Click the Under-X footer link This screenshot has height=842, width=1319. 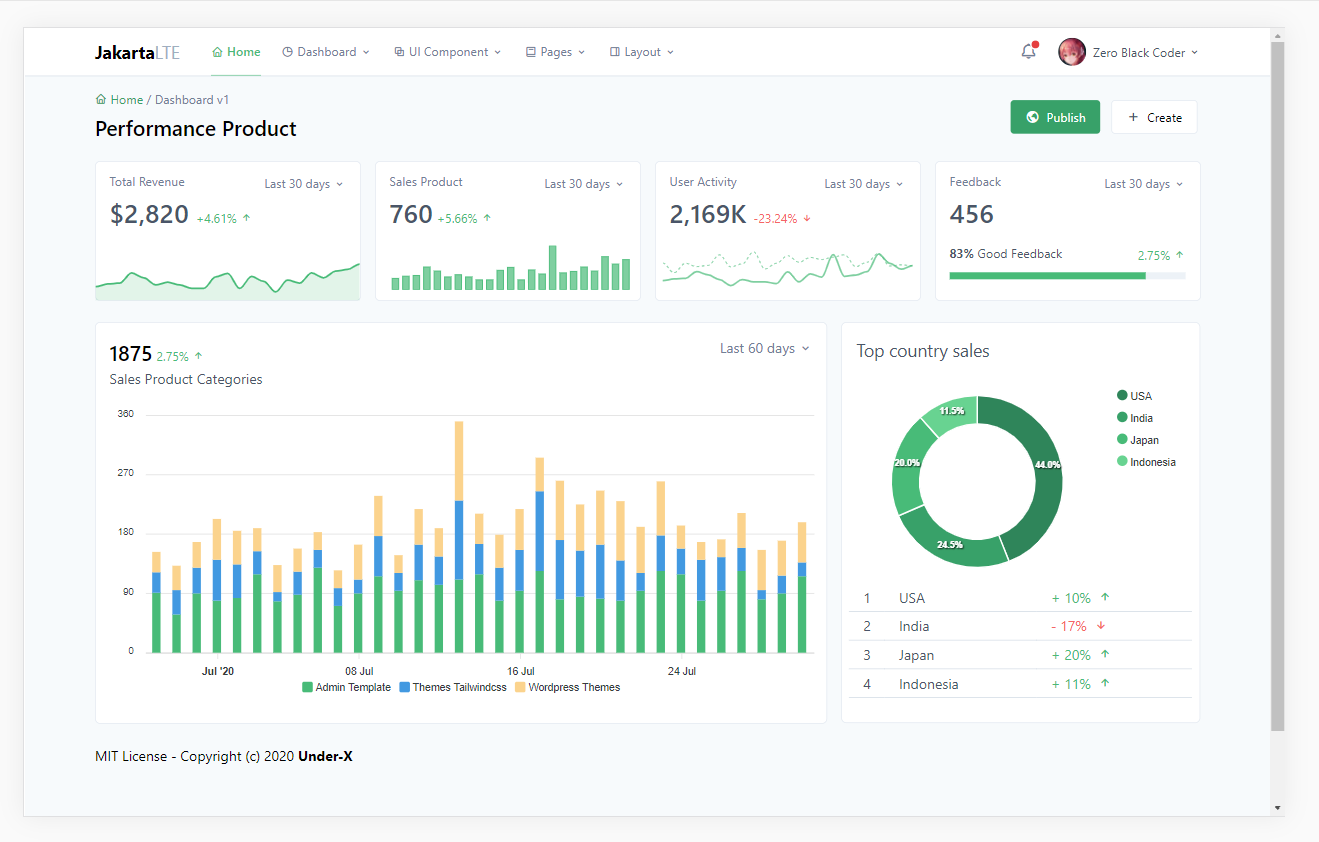[325, 757]
